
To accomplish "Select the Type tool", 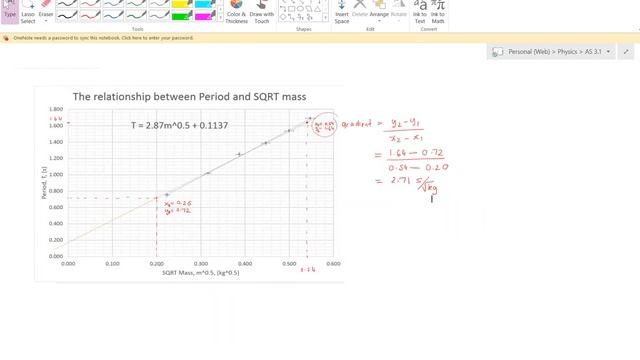I will 10,11.
